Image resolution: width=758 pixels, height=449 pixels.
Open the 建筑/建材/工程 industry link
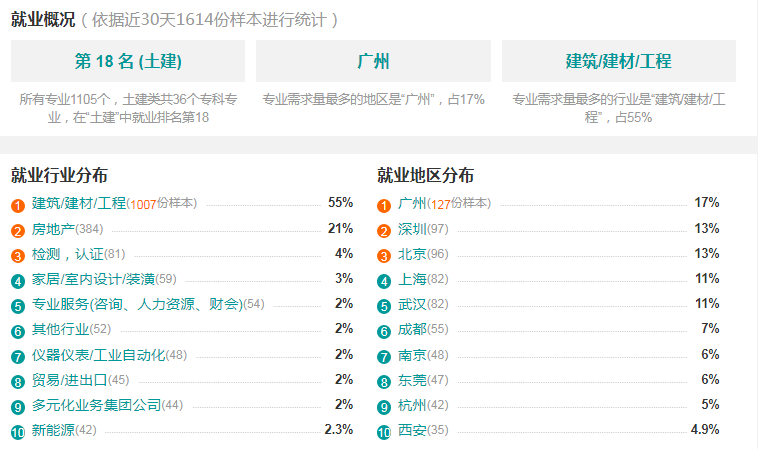pos(79,203)
